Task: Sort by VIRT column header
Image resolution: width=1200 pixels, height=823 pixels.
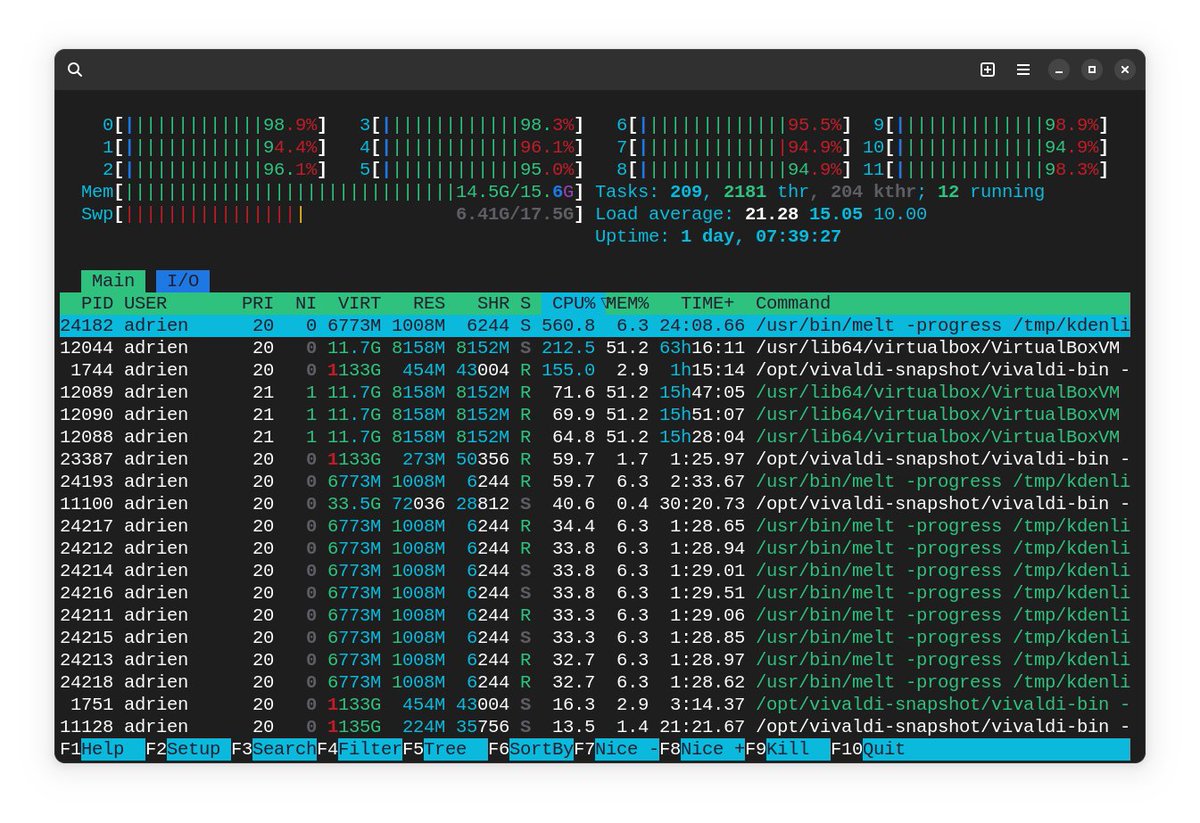Action: click(x=359, y=303)
